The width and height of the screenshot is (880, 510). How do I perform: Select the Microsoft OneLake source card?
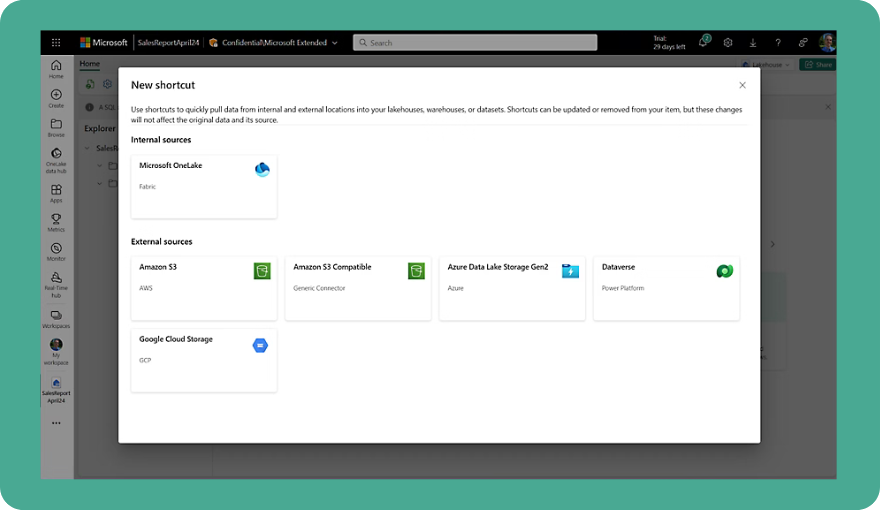pyautogui.click(x=204, y=187)
